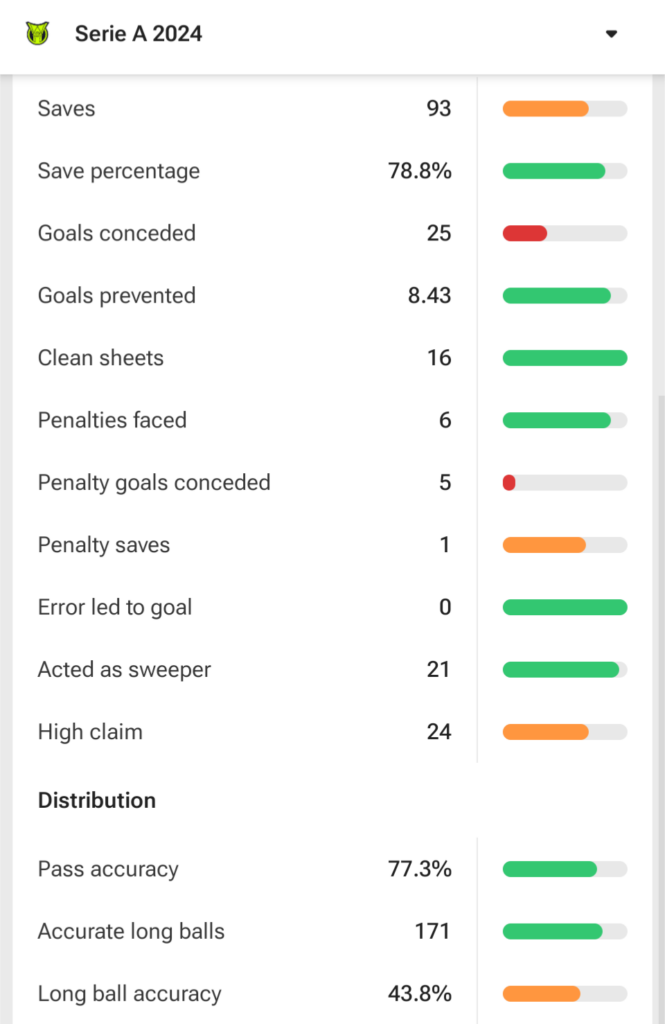The width and height of the screenshot is (665, 1024).
Task: Select the Pass accuracy row label
Action: tap(108, 869)
